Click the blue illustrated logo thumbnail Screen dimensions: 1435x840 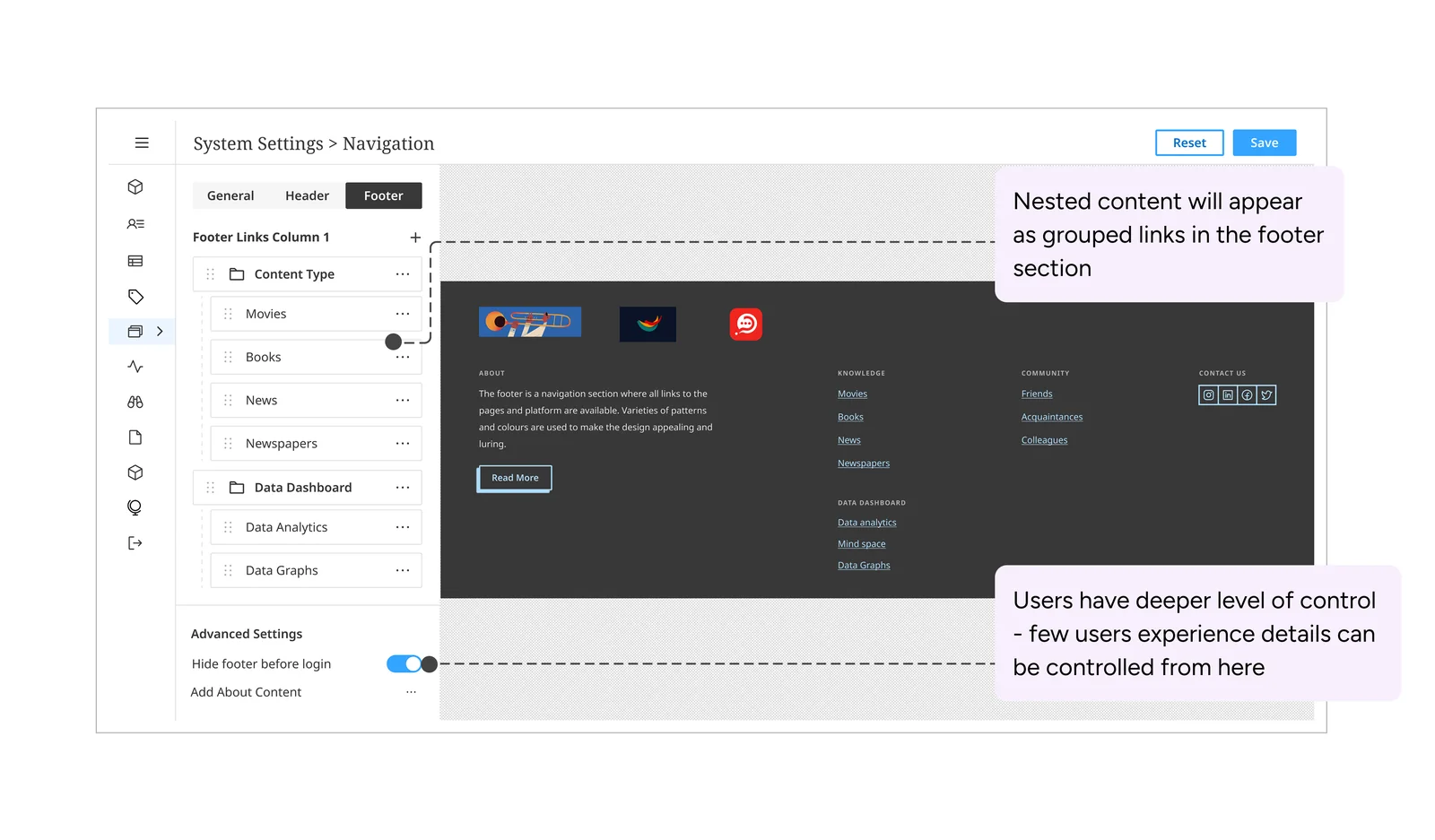[x=530, y=322]
